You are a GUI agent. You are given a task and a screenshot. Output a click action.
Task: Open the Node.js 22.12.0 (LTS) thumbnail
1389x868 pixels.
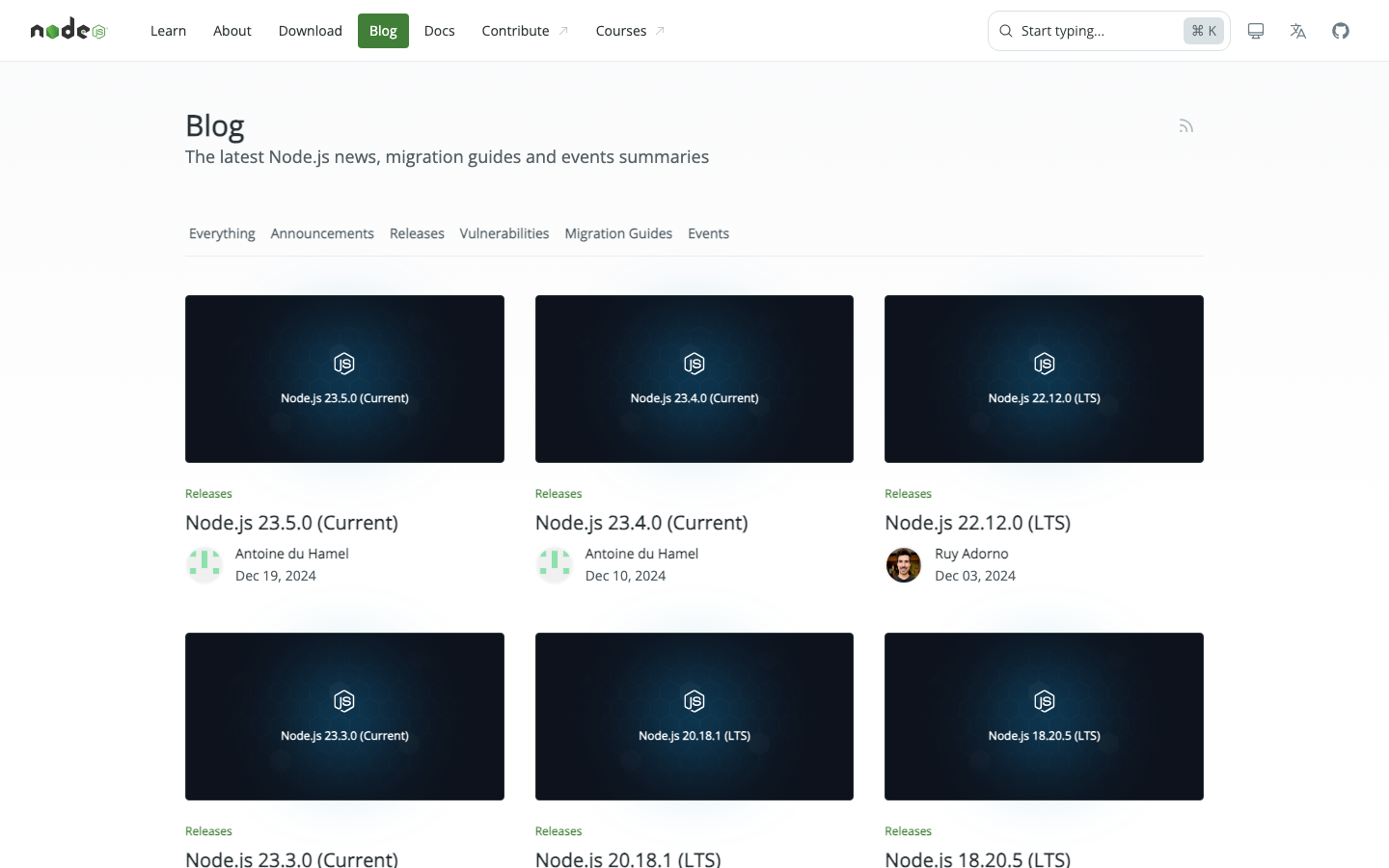1044,379
